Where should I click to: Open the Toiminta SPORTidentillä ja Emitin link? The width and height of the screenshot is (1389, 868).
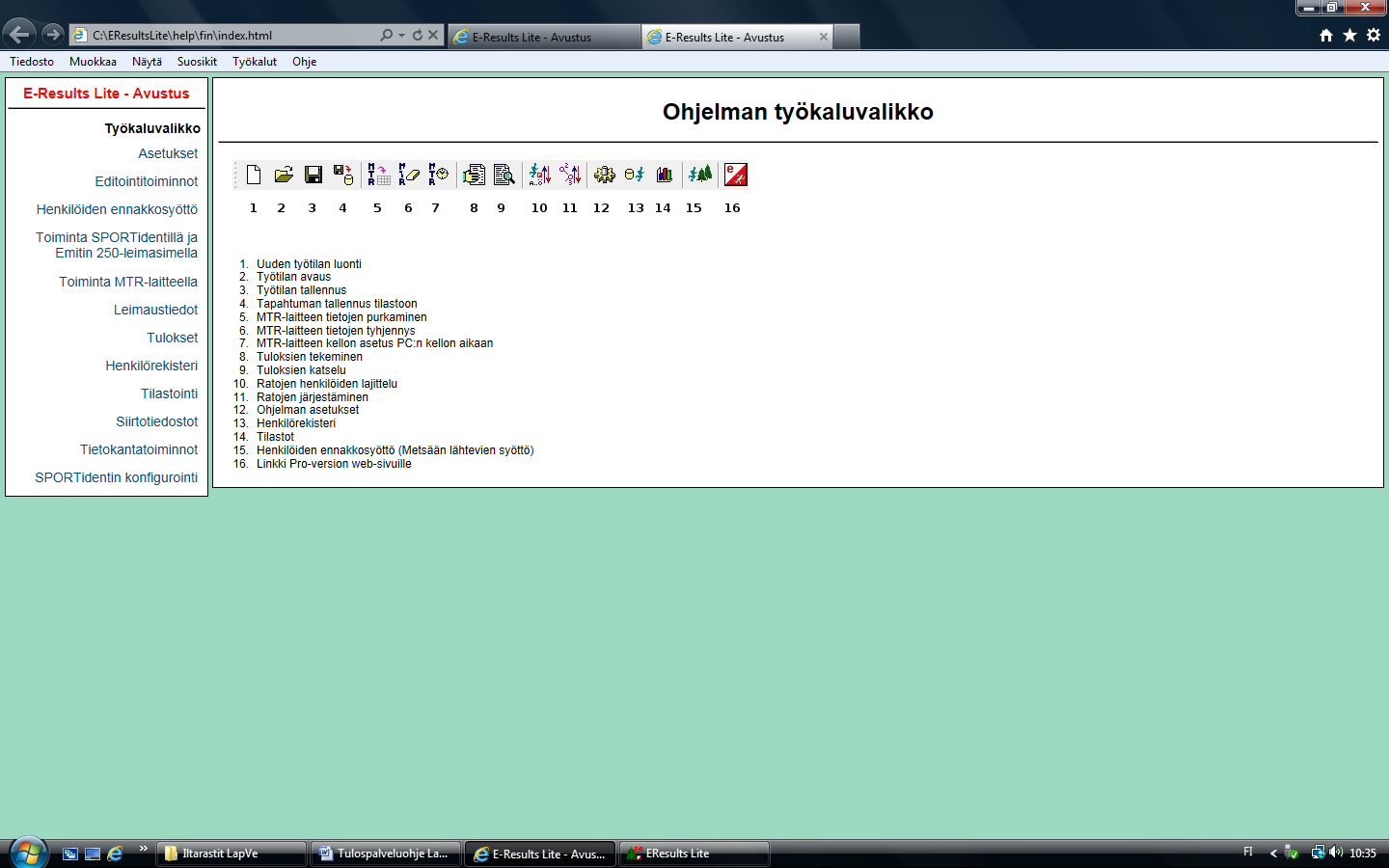[x=117, y=245]
